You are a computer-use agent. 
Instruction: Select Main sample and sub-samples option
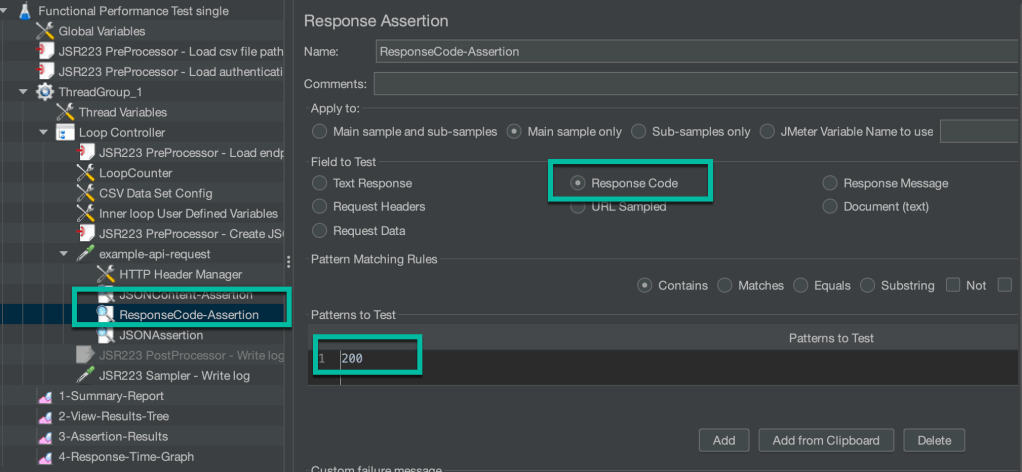click(319, 131)
